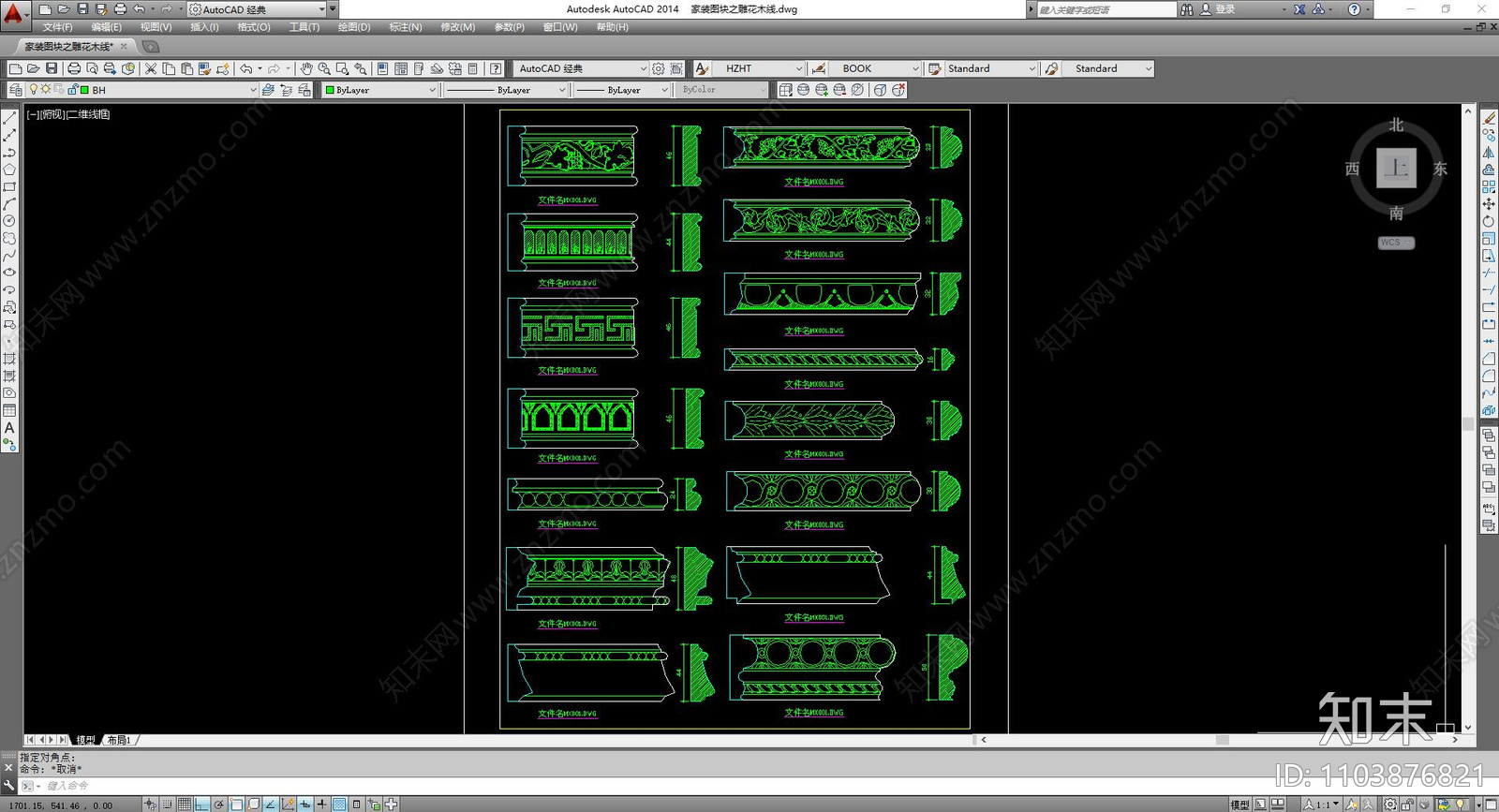Select the Polygon tool in draw toolbar
Viewport: 1499px width, 812px height.
coord(9,170)
